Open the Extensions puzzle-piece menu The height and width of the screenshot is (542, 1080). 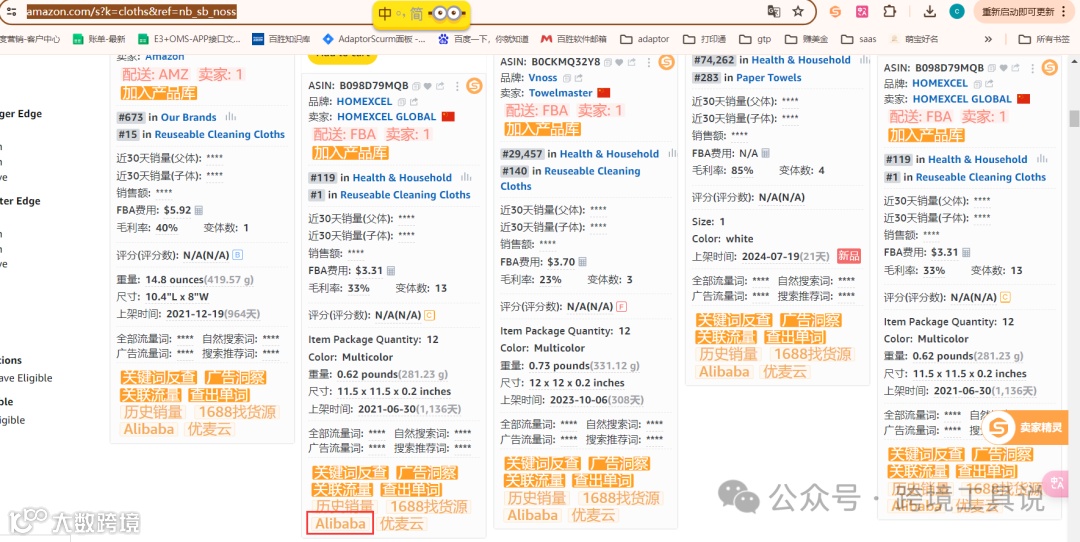pyautogui.click(x=890, y=11)
